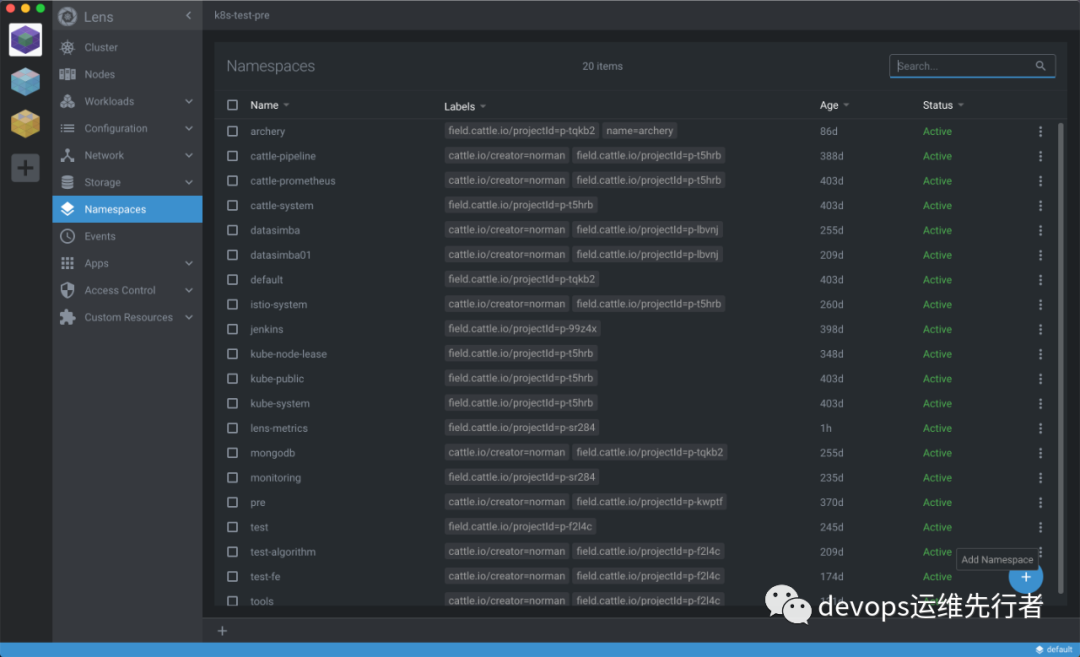Check the kube-system namespace checkbox
Screen dimensions: 1080x657
click(233, 404)
